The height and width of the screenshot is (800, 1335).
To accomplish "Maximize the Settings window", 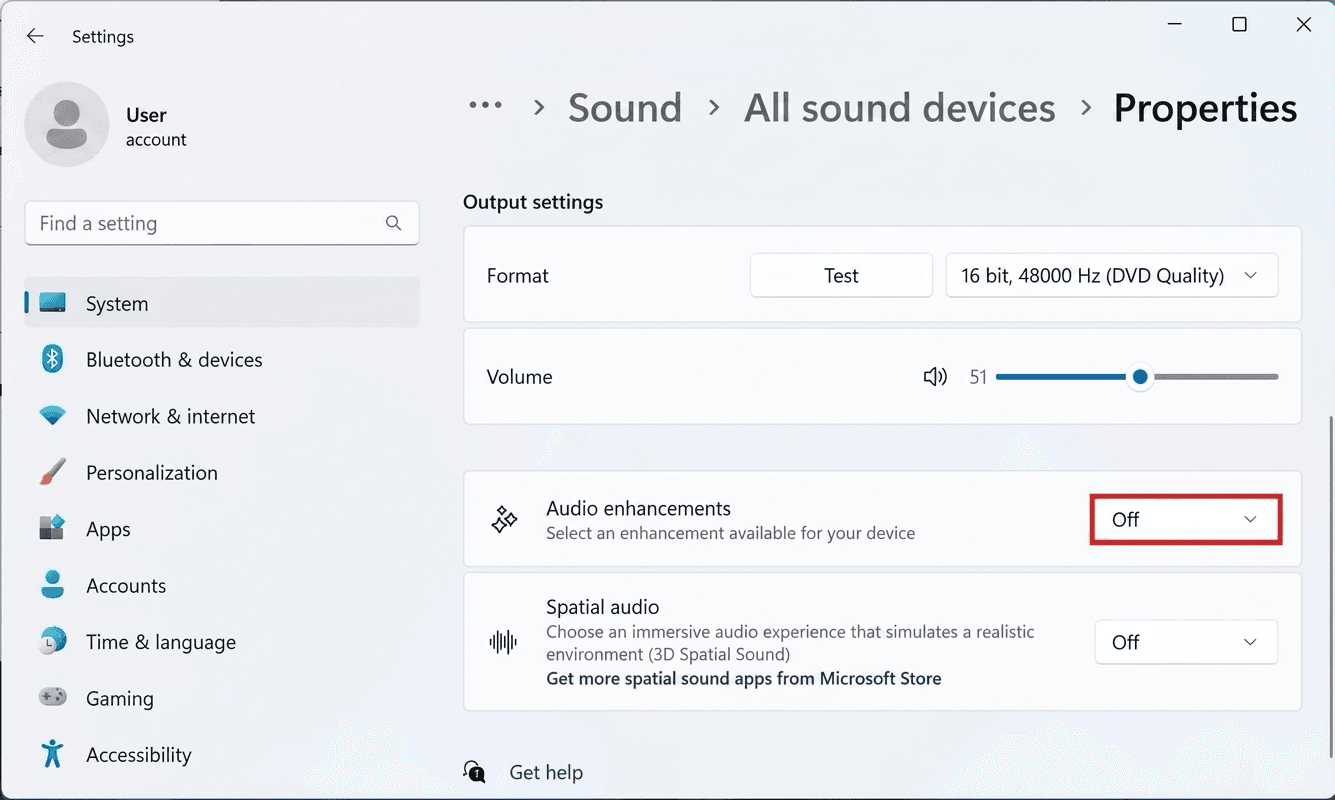I will [1239, 24].
